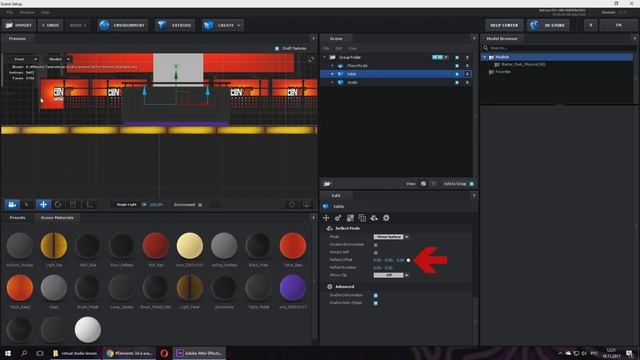Click the EXTRUDE button in top toolbar
640x360 pixels.
(175, 25)
